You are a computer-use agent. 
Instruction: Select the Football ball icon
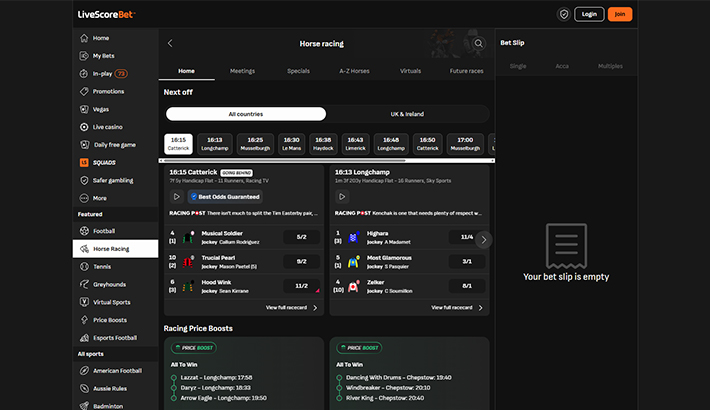pyautogui.click(x=84, y=231)
